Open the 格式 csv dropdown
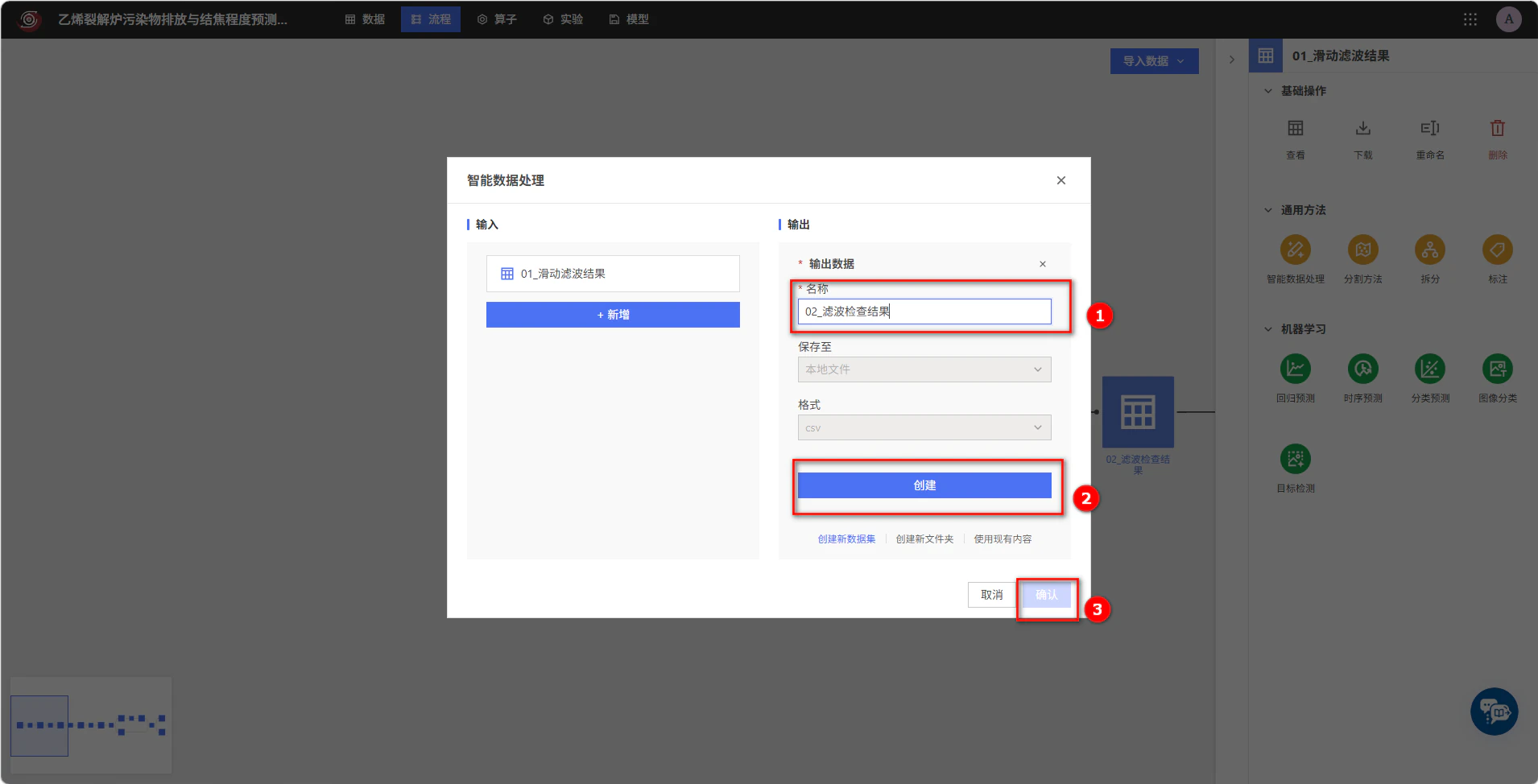The width and height of the screenshot is (1538, 784). click(924, 427)
